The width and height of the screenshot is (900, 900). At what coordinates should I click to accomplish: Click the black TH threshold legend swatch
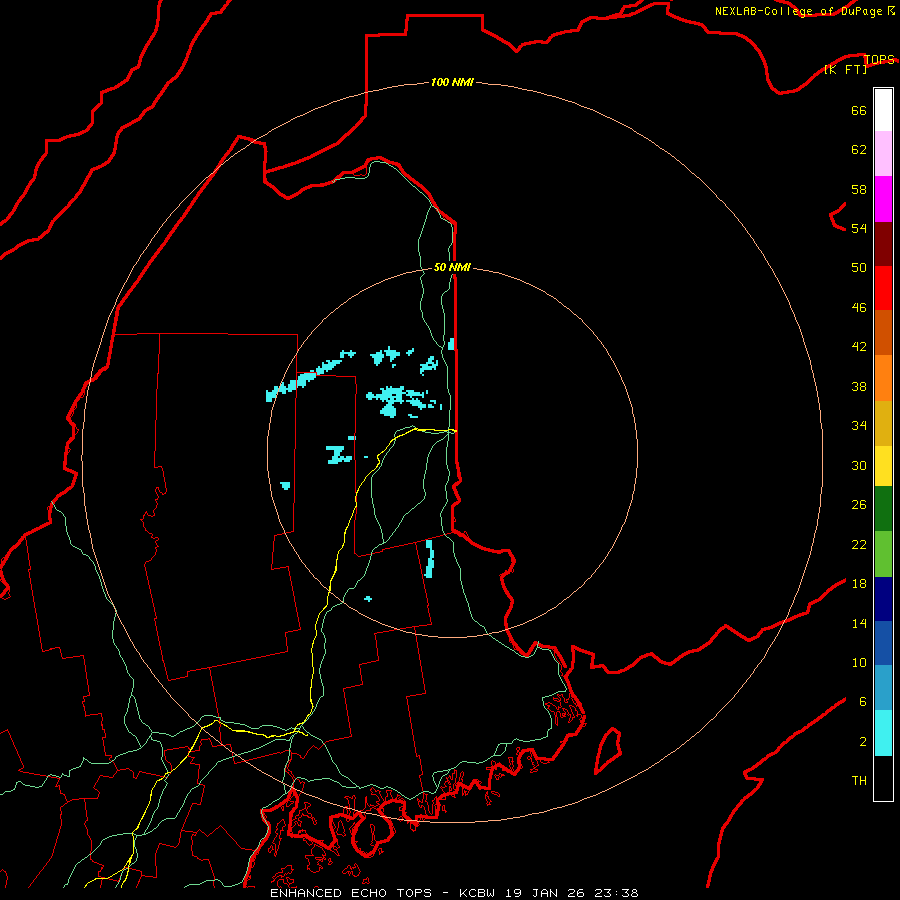point(883,778)
